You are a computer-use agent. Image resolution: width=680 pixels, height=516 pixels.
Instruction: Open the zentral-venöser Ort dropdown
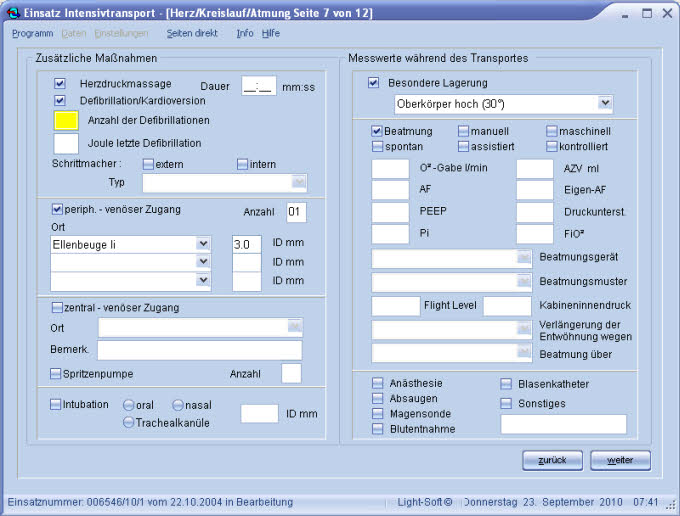295,326
